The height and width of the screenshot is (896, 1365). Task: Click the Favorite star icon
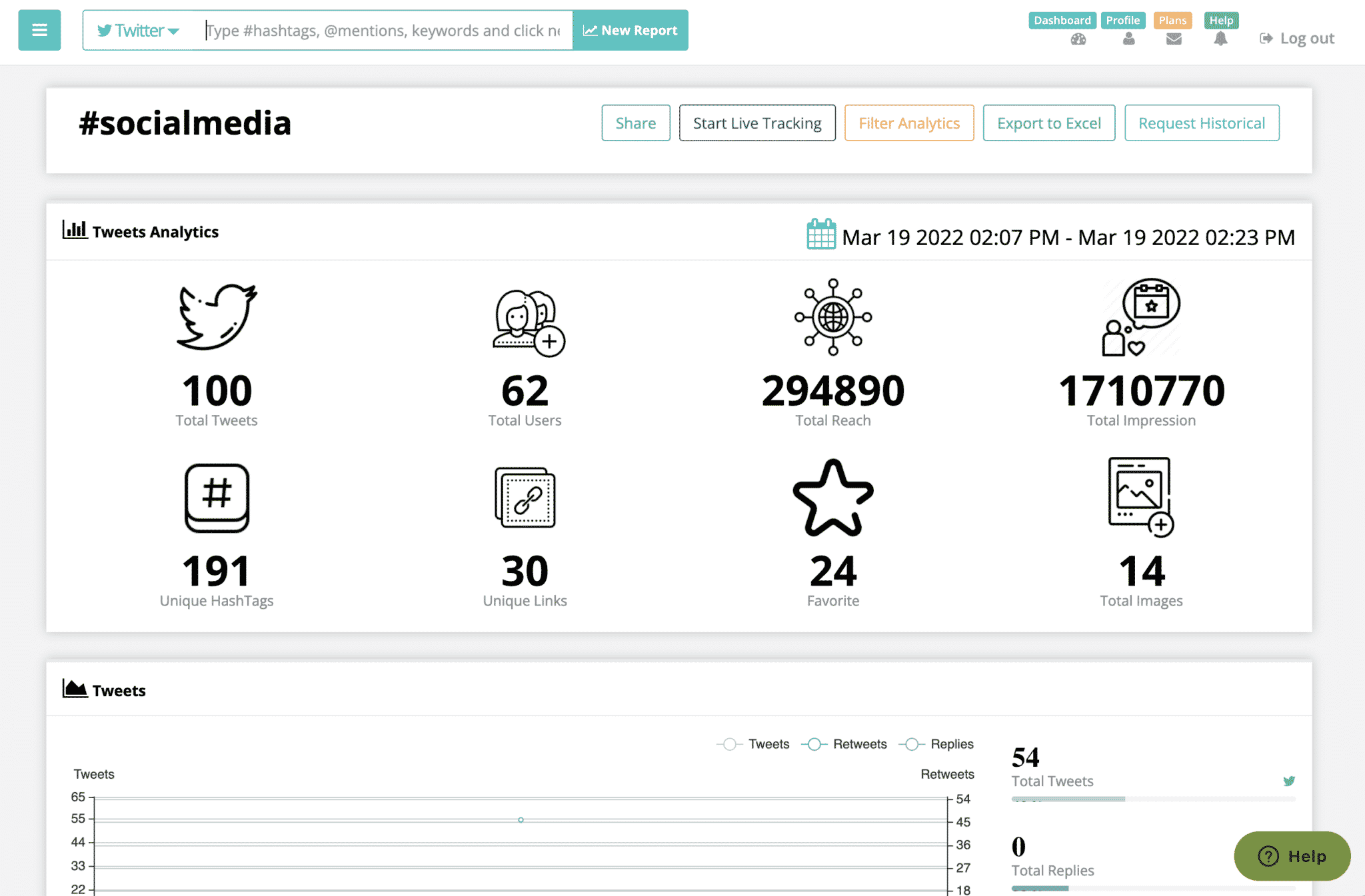(x=832, y=498)
